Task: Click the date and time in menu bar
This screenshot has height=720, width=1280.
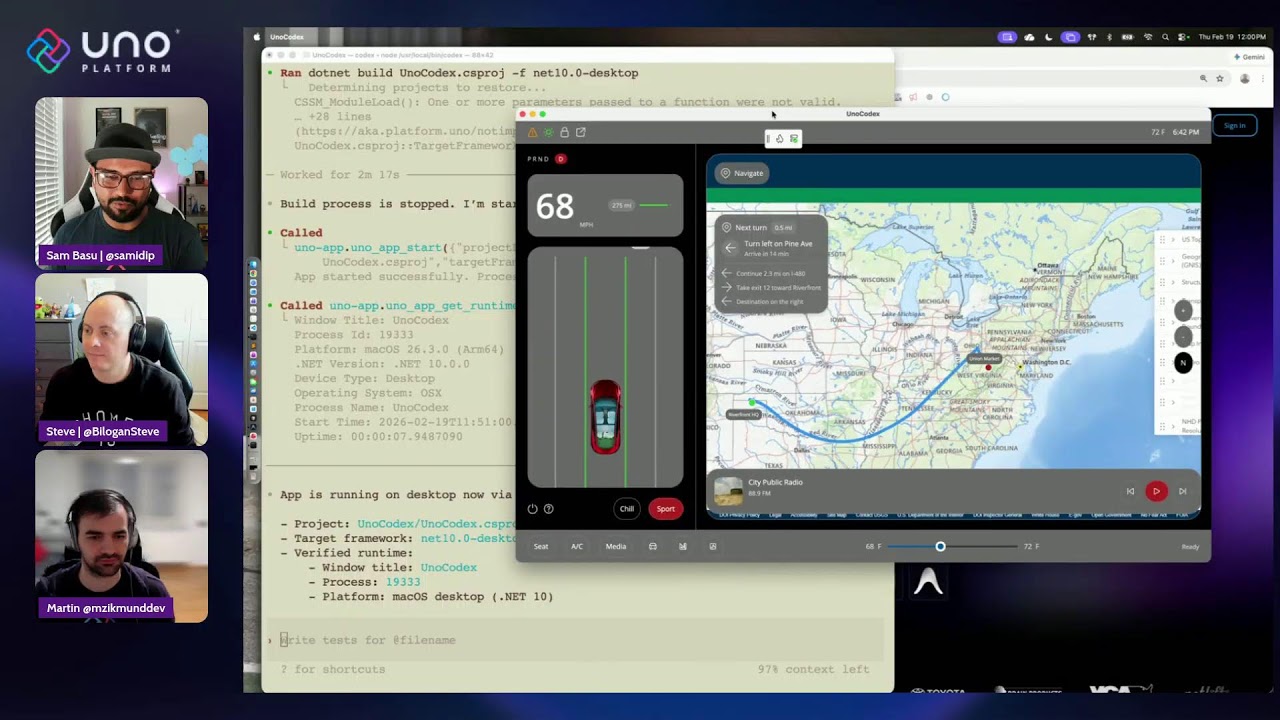Action: [1232, 37]
